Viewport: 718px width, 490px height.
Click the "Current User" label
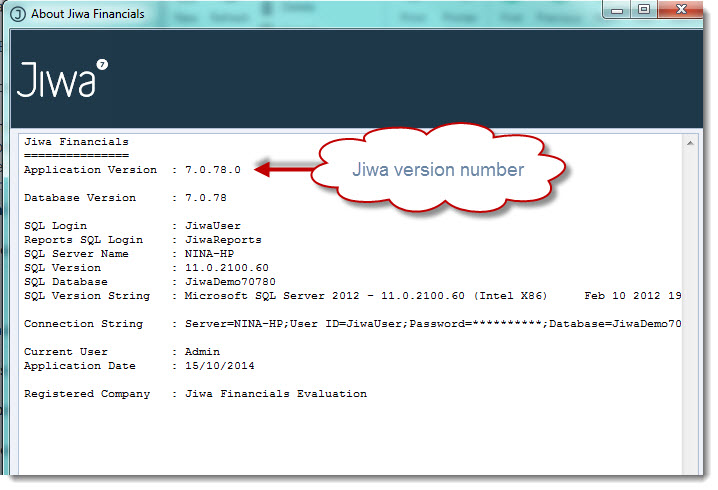[x=66, y=352]
